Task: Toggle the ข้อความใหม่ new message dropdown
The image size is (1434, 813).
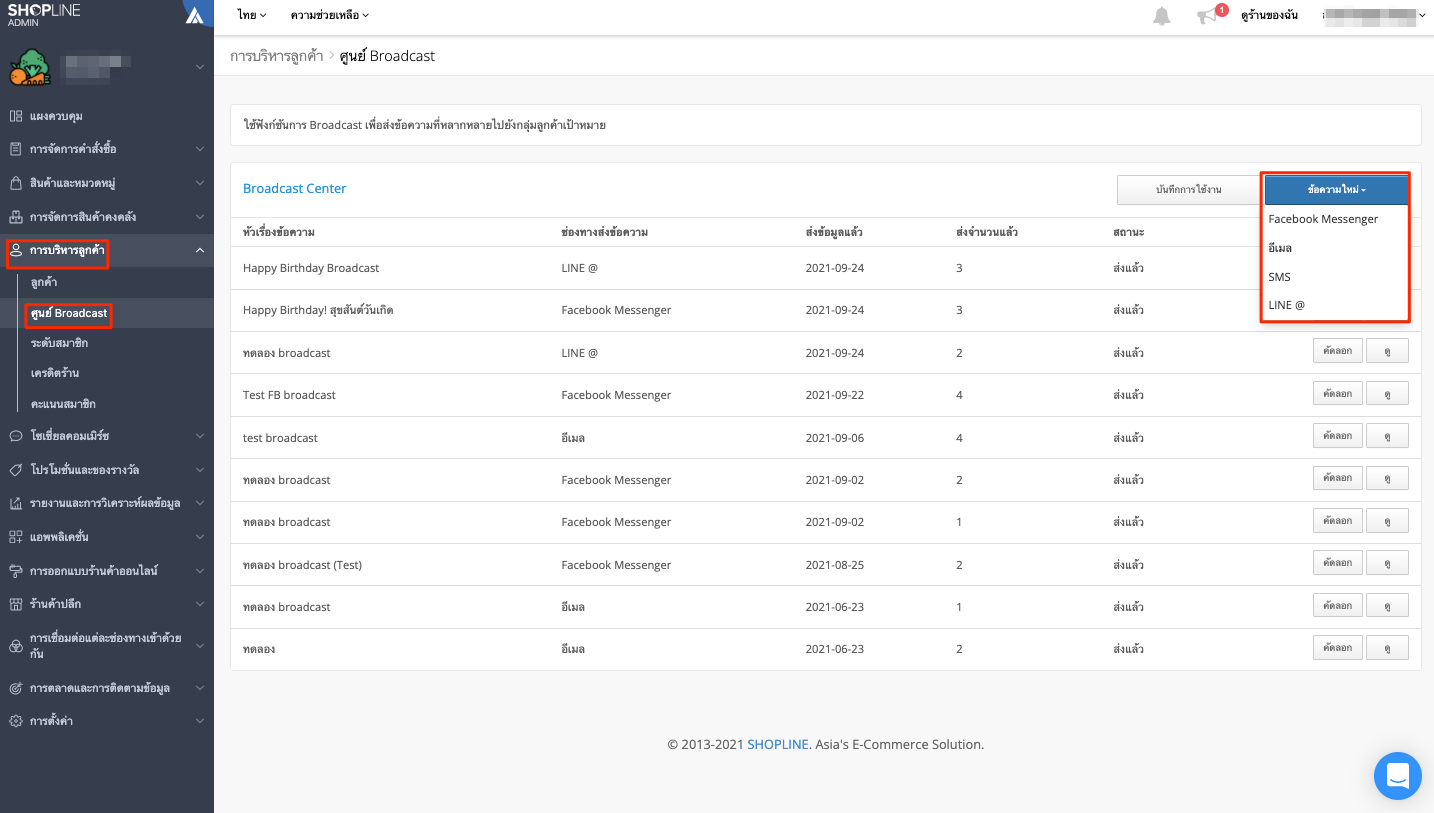Action: coord(1336,189)
